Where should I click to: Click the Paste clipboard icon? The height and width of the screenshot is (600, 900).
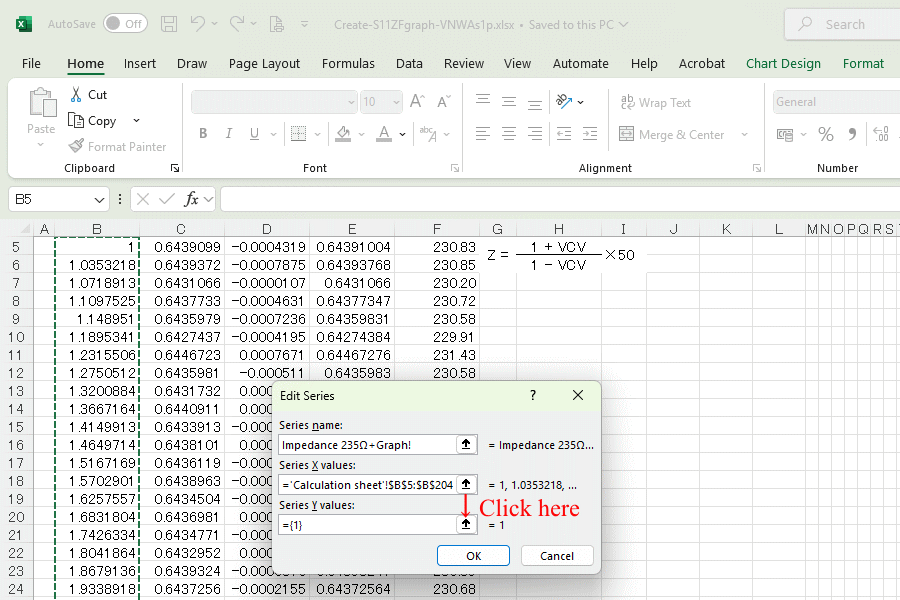coord(41,102)
